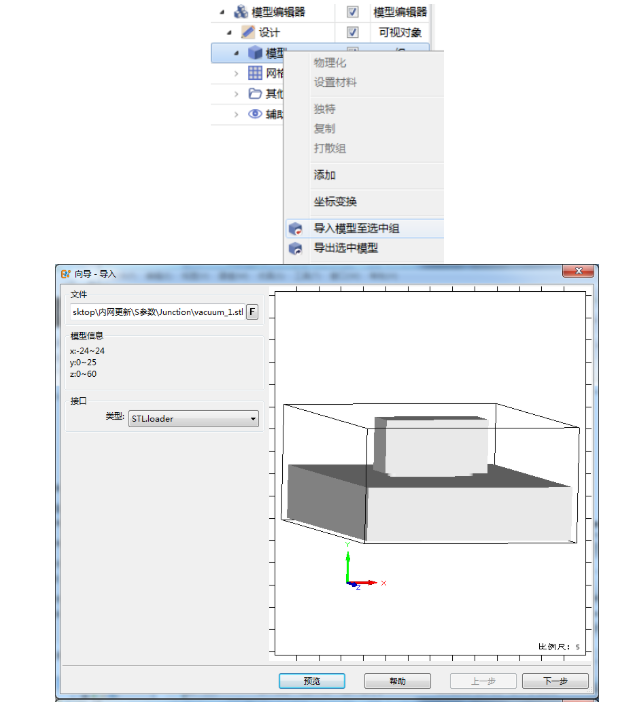Click the F file browse button
Screen dimensions: 632x702
pos(252,312)
